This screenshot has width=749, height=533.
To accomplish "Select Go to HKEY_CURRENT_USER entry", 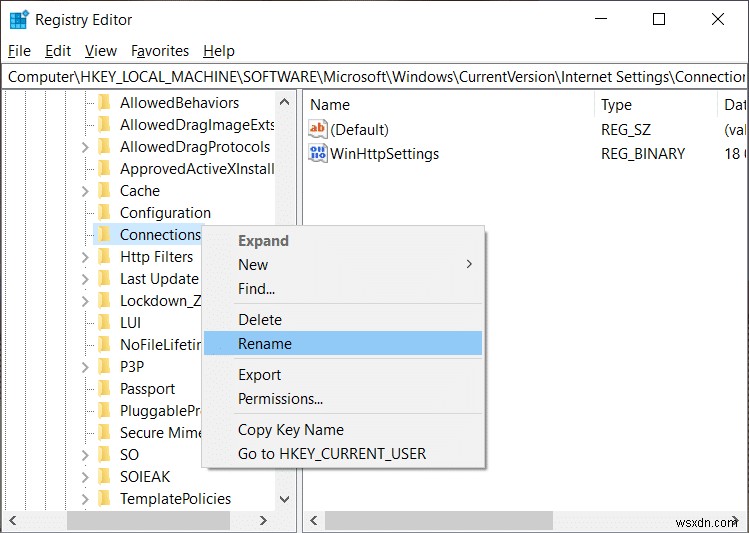I will pyautogui.click(x=343, y=453).
